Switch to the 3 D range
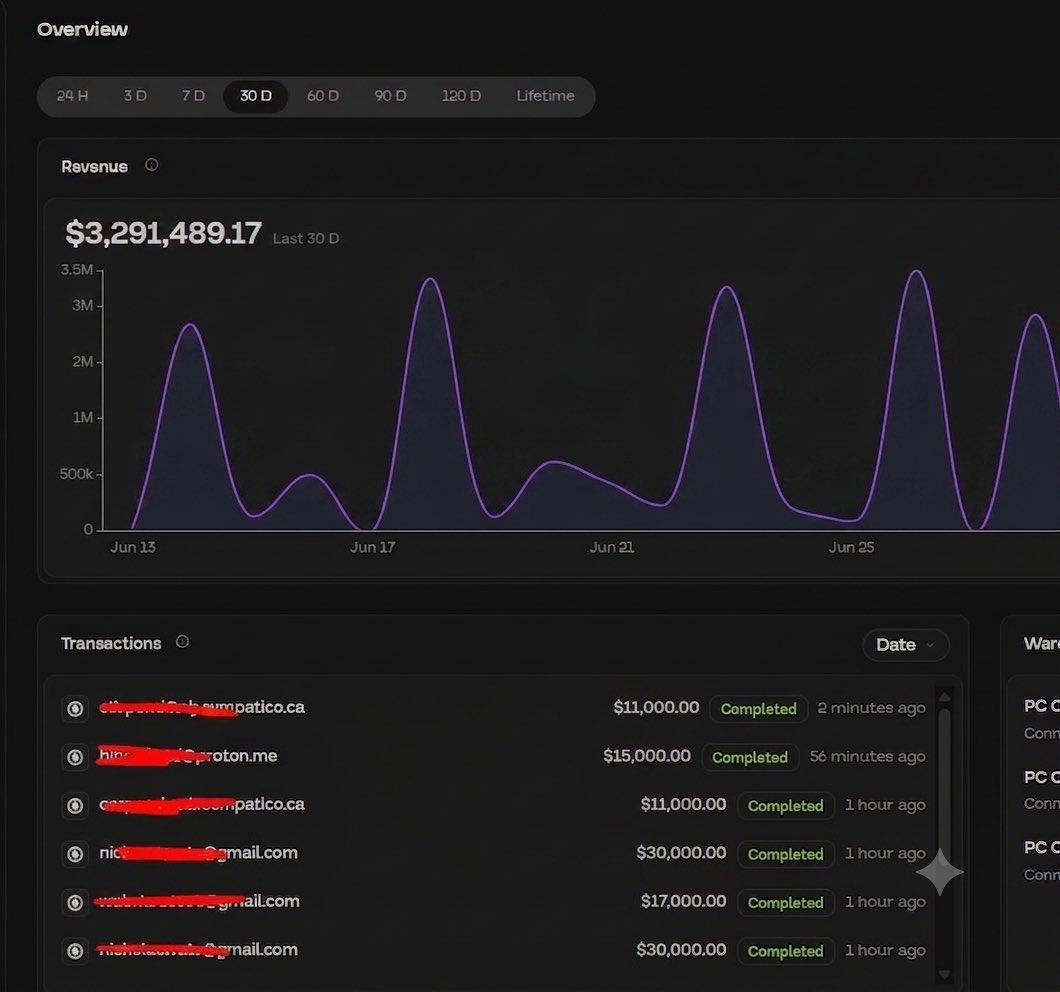The image size is (1060, 992). (x=135, y=96)
